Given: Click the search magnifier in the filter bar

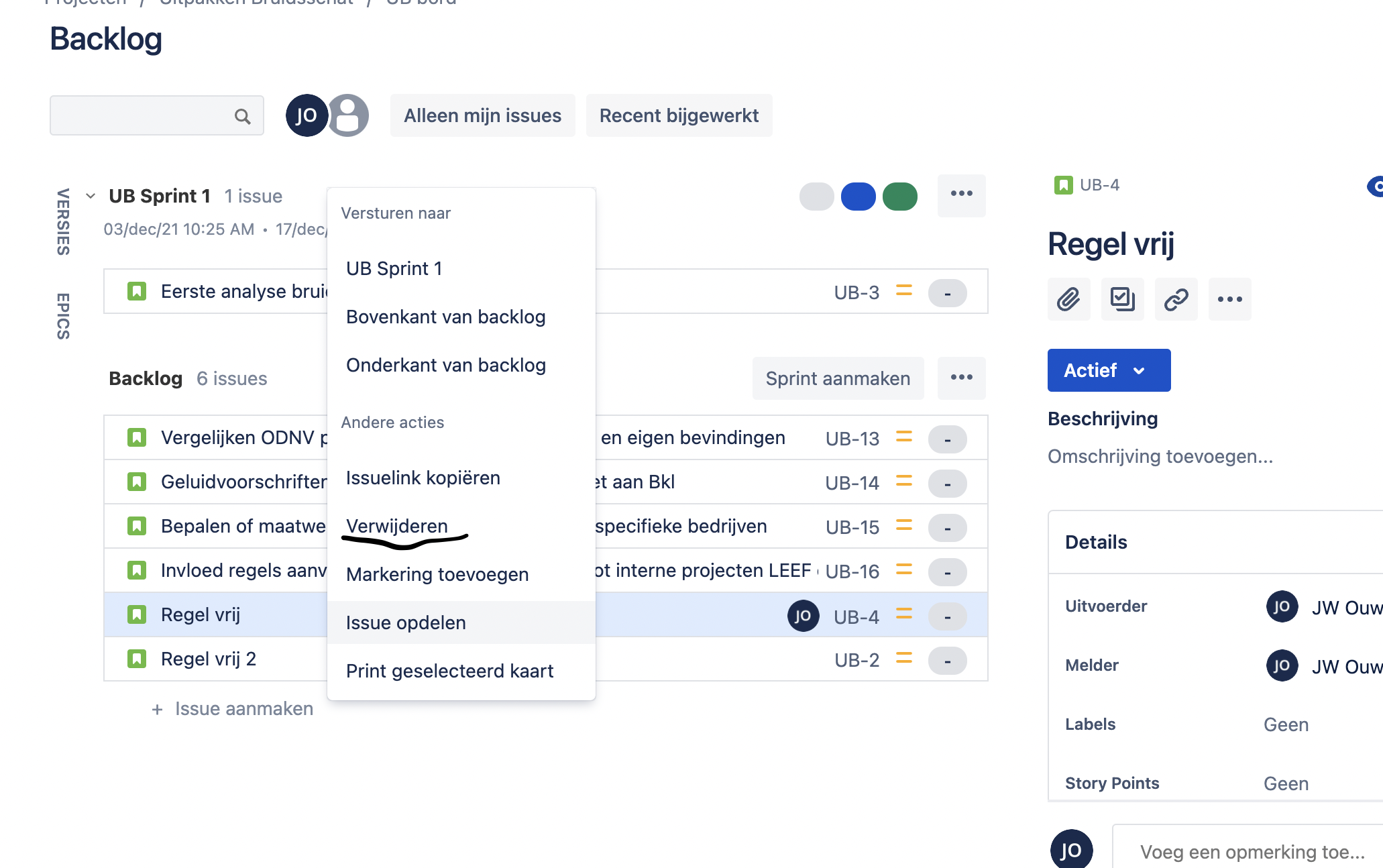Looking at the screenshot, I should tap(243, 115).
